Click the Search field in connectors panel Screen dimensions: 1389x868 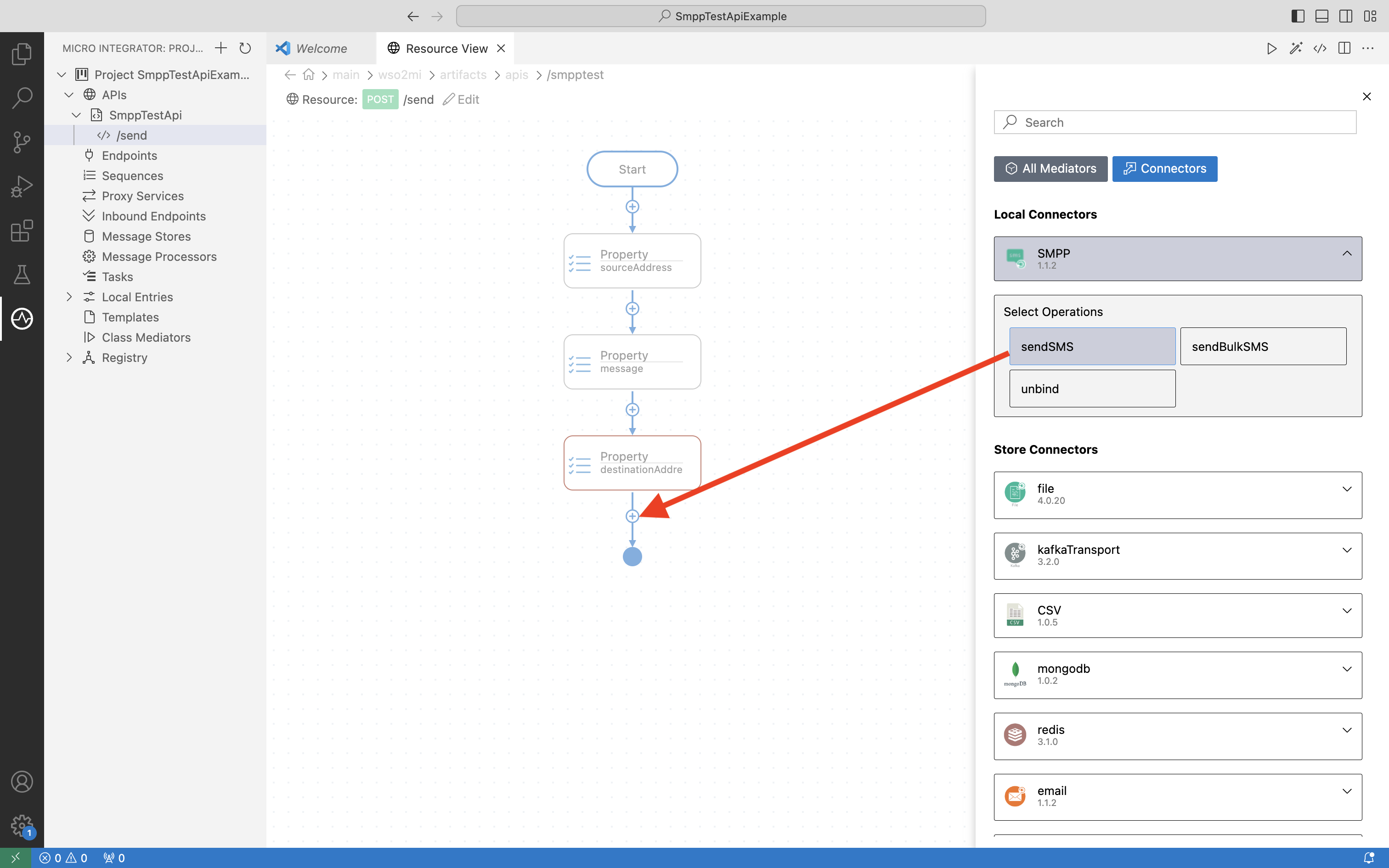click(x=1175, y=122)
